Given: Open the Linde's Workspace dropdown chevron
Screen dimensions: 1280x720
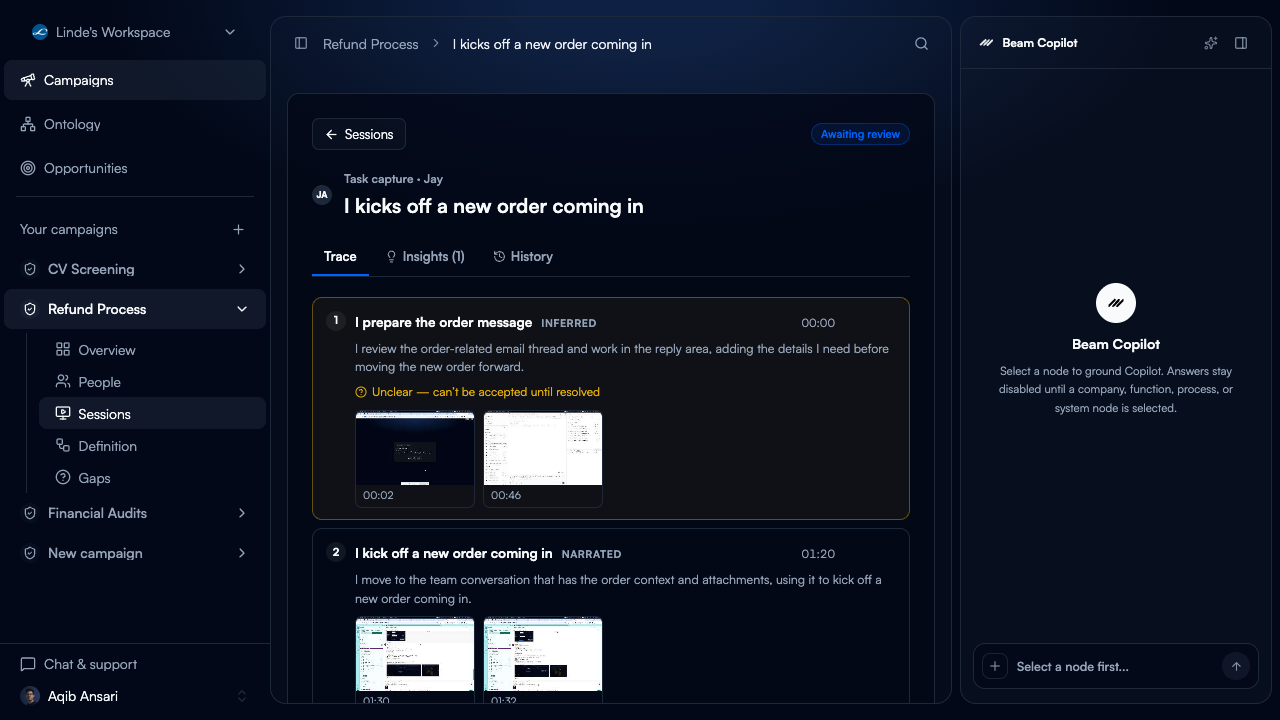Looking at the screenshot, I should (x=230, y=32).
